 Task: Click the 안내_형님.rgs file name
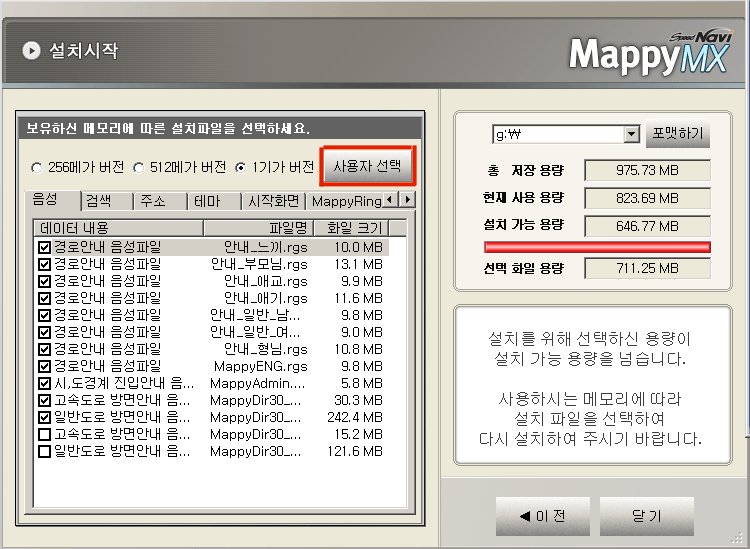[266, 349]
